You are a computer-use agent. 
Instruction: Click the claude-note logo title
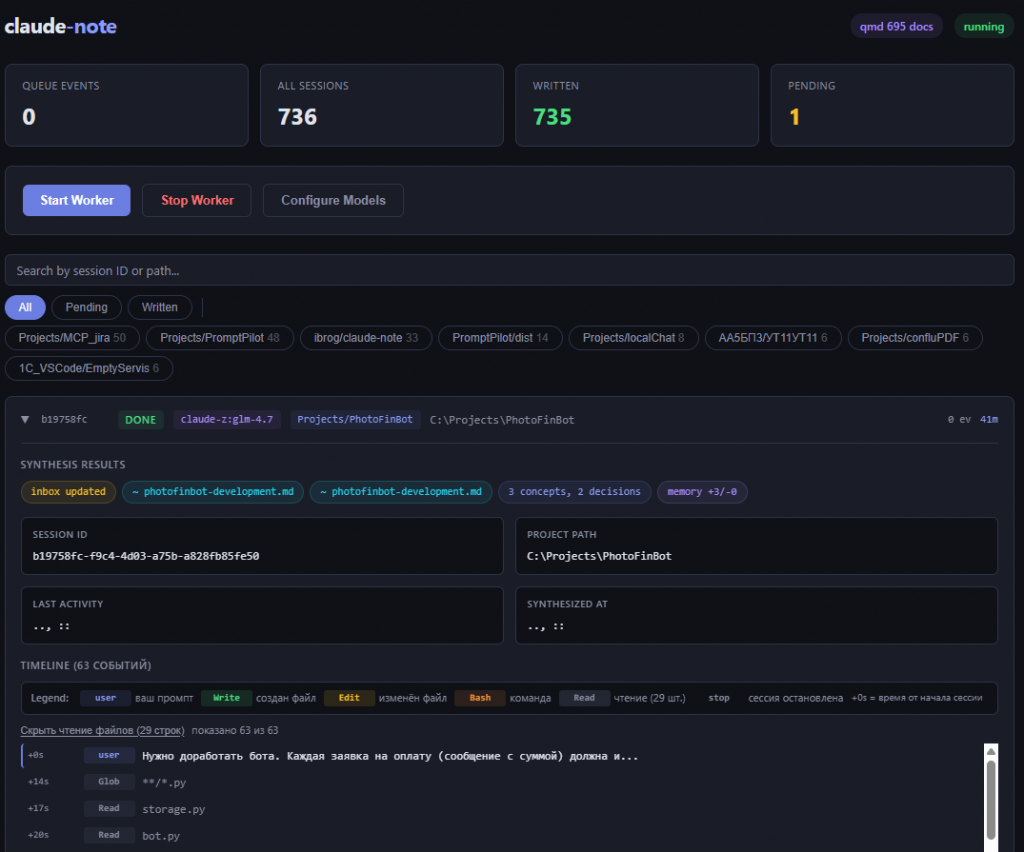pos(61,26)
